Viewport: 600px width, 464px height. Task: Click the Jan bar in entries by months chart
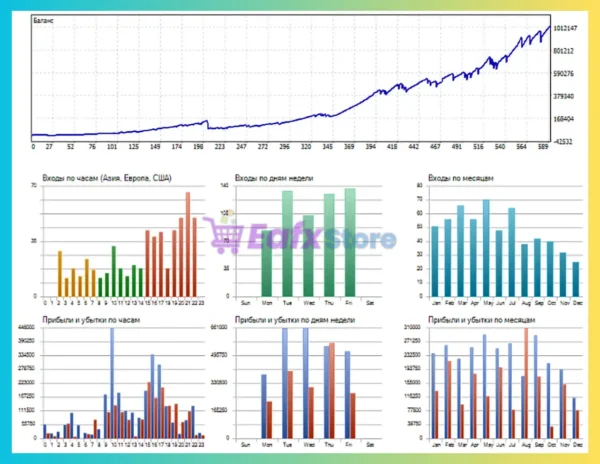pyautogui.click(x=435, y=262)
